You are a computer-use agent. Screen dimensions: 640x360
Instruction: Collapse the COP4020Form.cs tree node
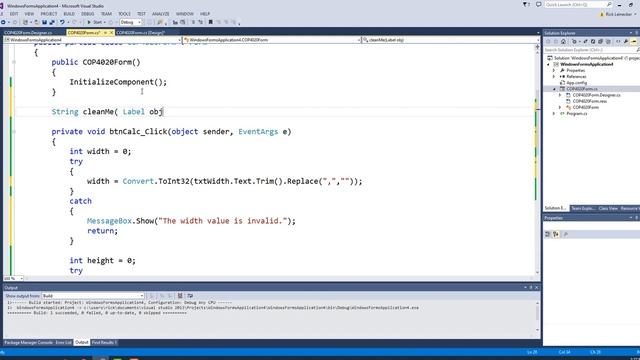coord(554,89)
